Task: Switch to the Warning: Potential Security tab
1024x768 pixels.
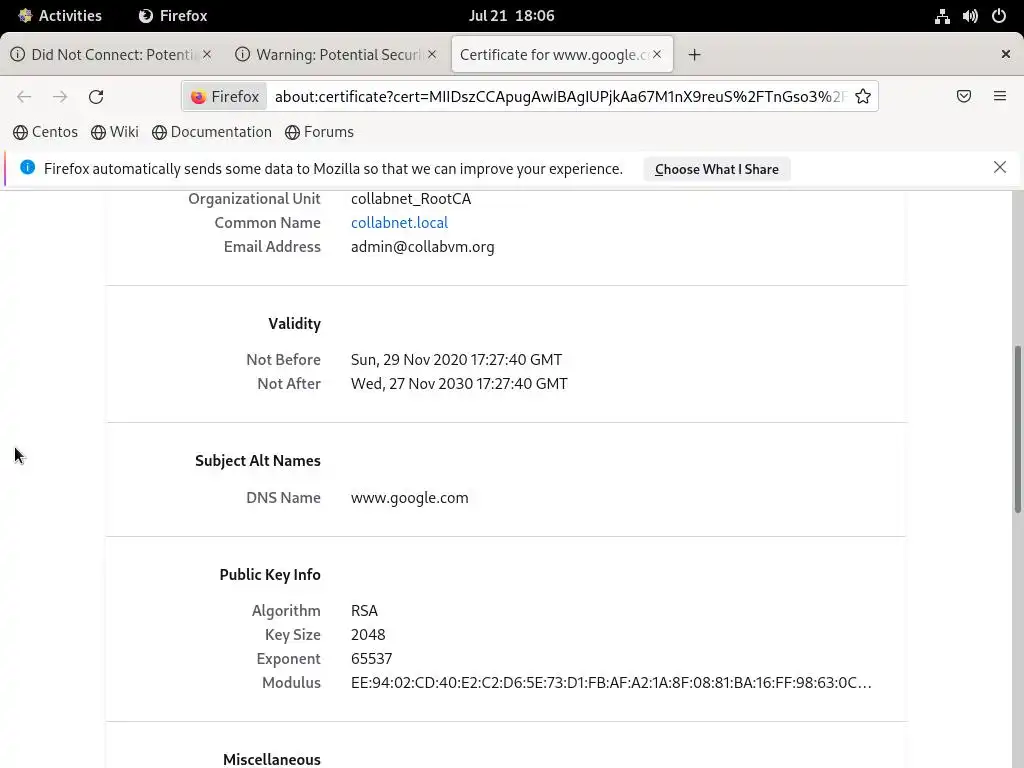Action: 336,54
